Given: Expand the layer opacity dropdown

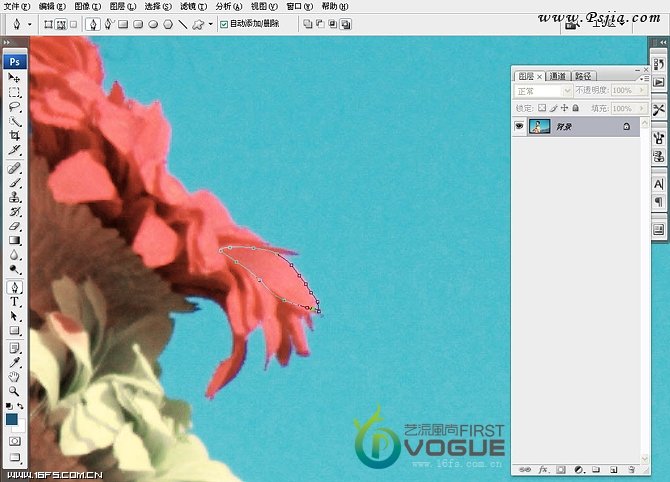Looking at the screenshot, I should [641, 91].
